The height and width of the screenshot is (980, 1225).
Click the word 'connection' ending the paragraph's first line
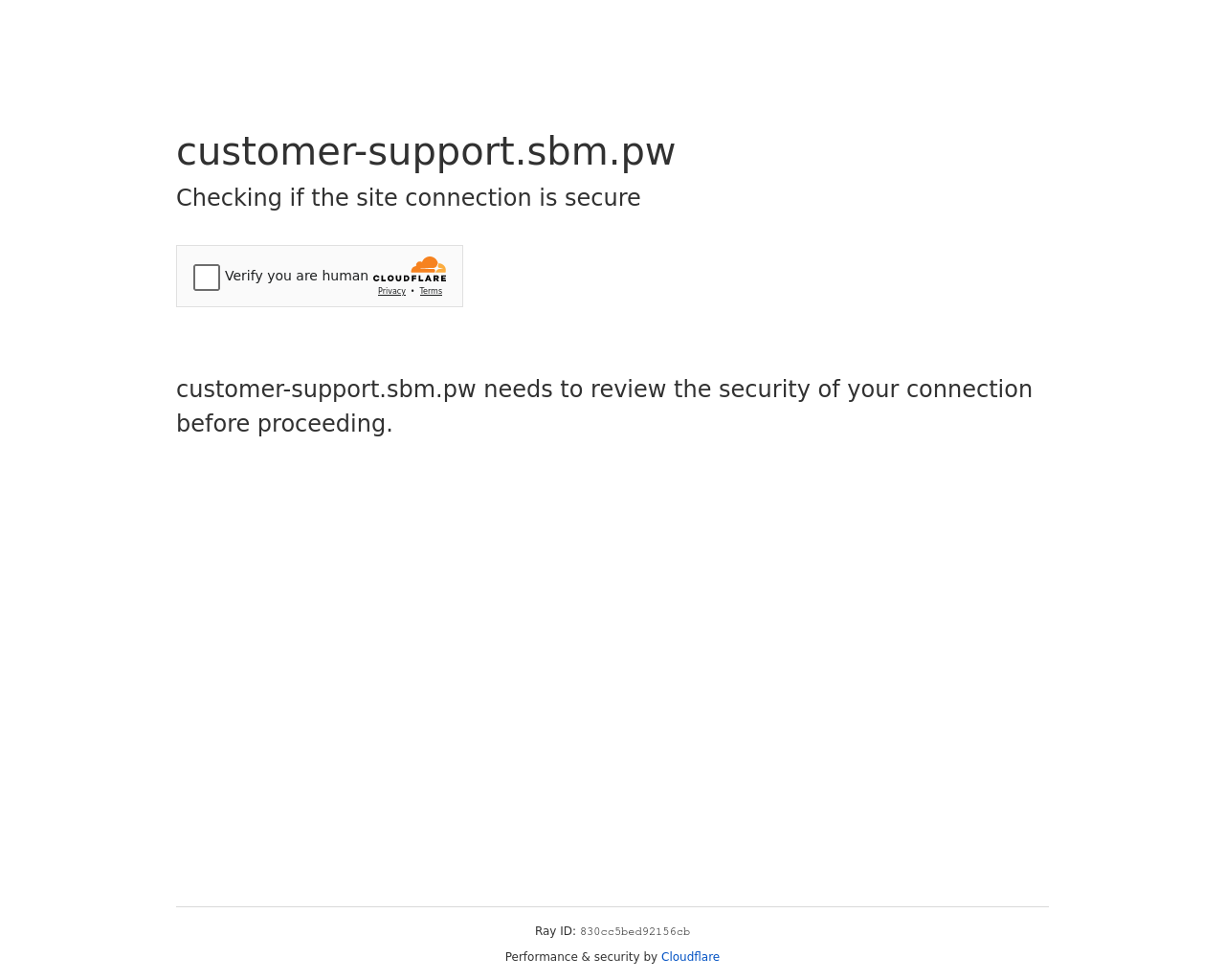coord(969,390)
